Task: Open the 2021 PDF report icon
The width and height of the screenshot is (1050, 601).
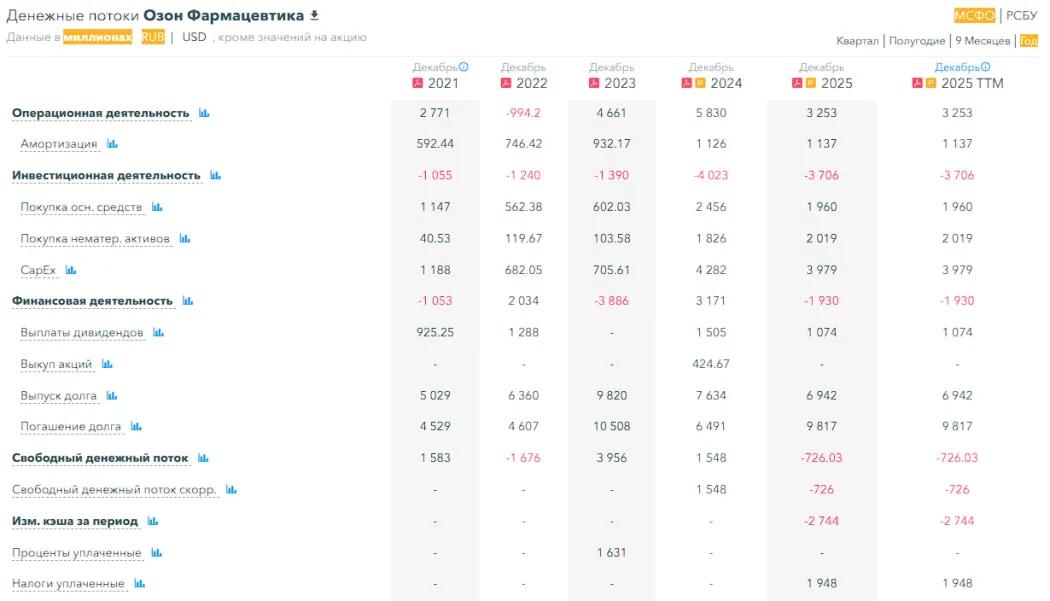Action: (x=418, y=83)
